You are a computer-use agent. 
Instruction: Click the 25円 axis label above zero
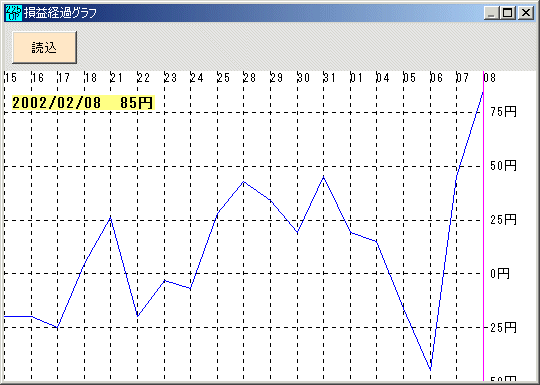(503, 220)
